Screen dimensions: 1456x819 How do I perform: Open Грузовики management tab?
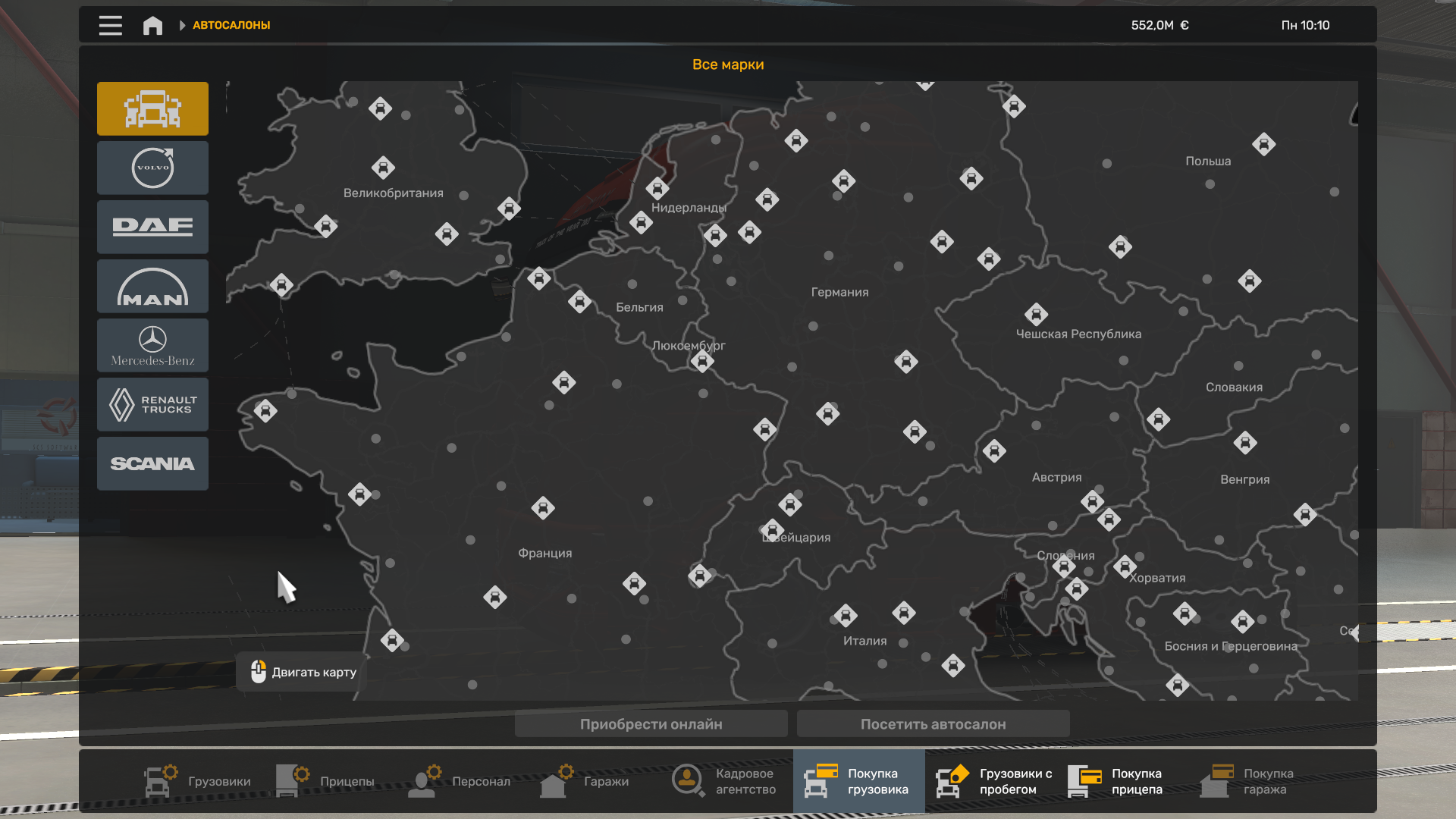point(198,781)
